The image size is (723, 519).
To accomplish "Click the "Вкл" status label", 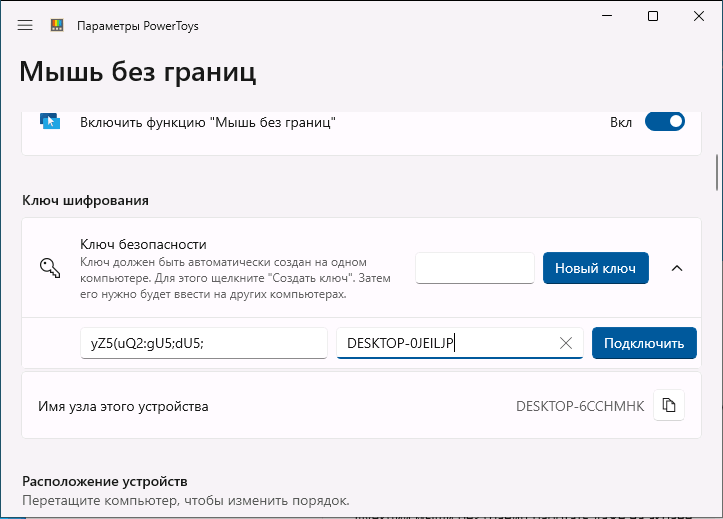I will pyautogui.click(x=621, y=122).
